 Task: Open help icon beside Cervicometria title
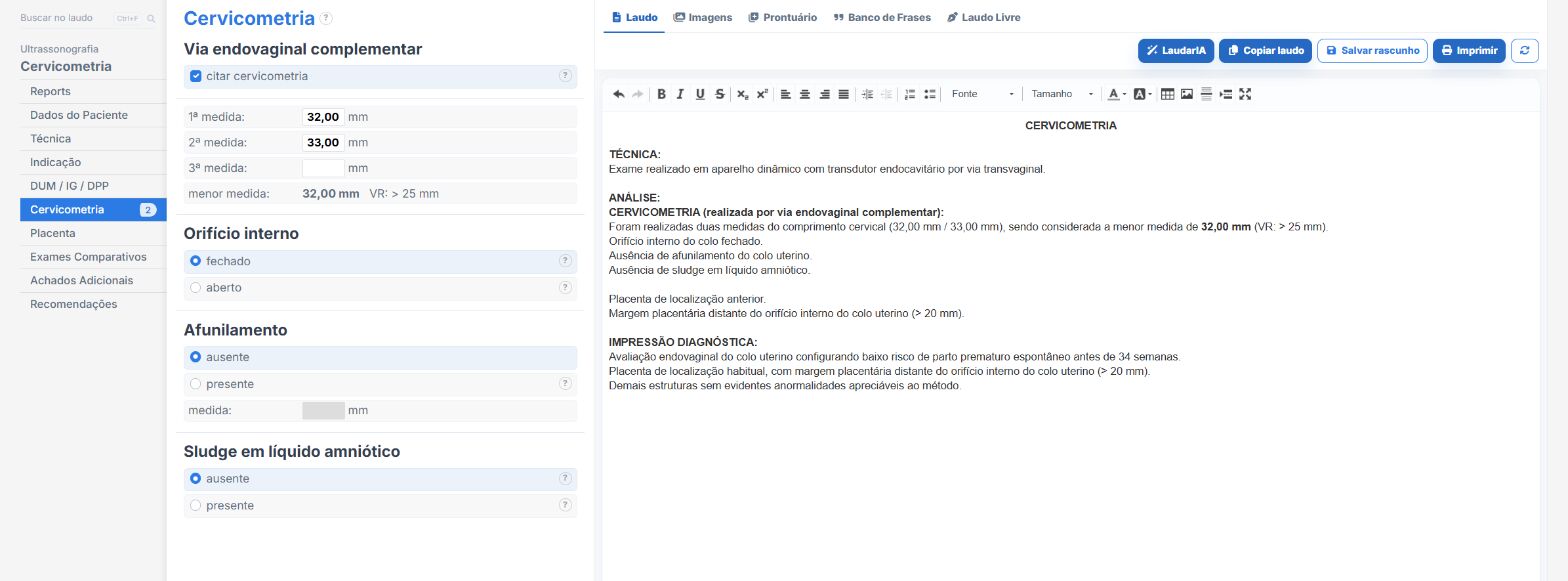coord(326,18)
